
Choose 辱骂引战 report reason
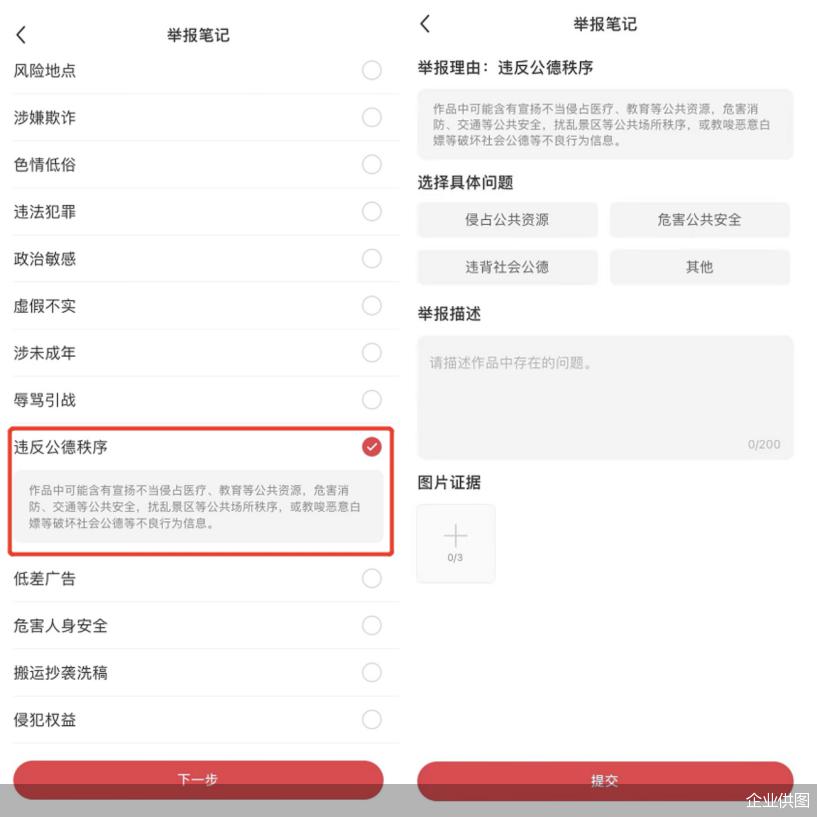click(x=372, y=400)
